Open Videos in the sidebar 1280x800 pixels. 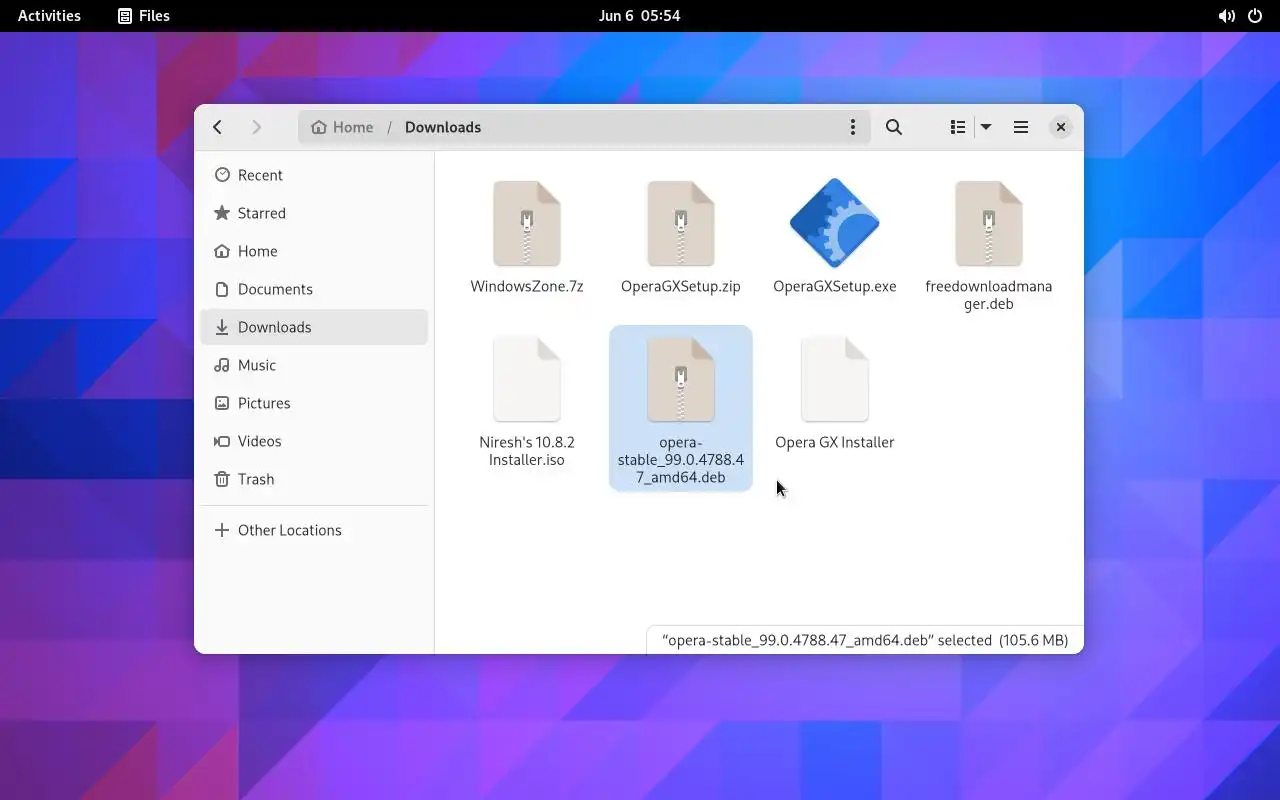pos(314,441)
